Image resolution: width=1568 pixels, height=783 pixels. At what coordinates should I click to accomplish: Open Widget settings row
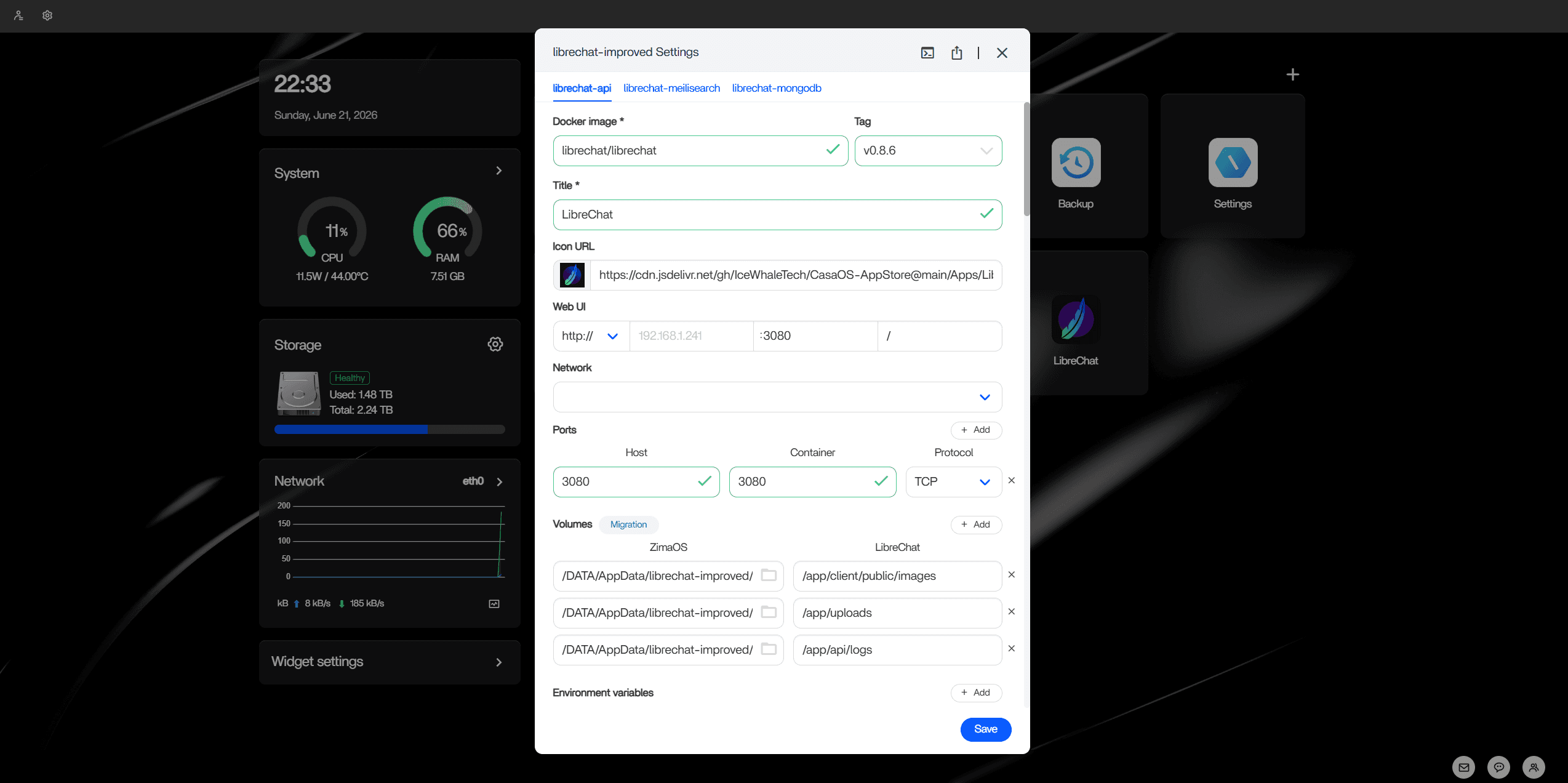(390, 662)
